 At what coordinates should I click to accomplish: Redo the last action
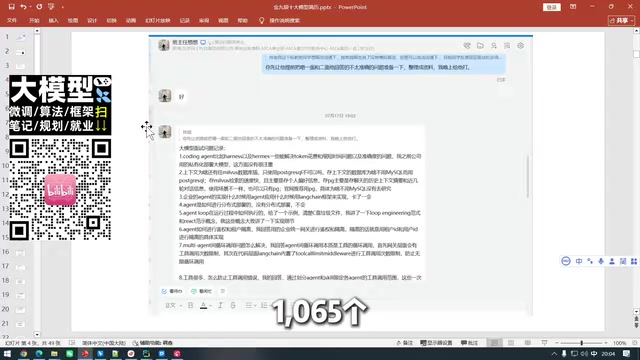[39, 7]
